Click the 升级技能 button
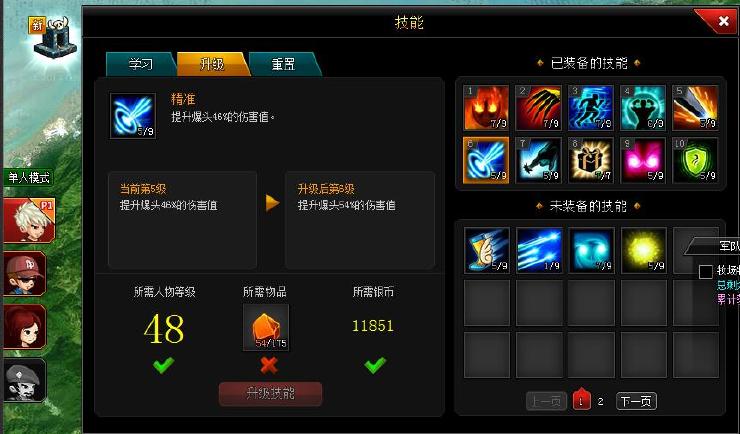Screen dimensions: 740x434 tap(270, 393)
